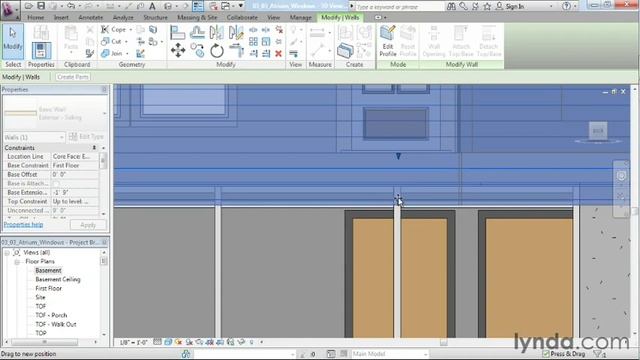Click the Top Constraint value field
The image size is (640, 360).
75,201
